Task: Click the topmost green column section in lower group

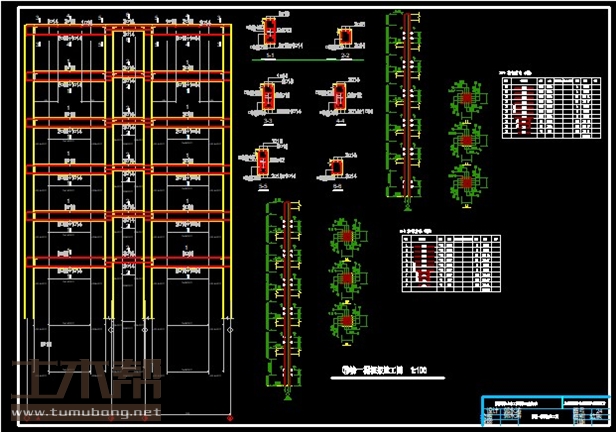Action: [x=346, y=237]
